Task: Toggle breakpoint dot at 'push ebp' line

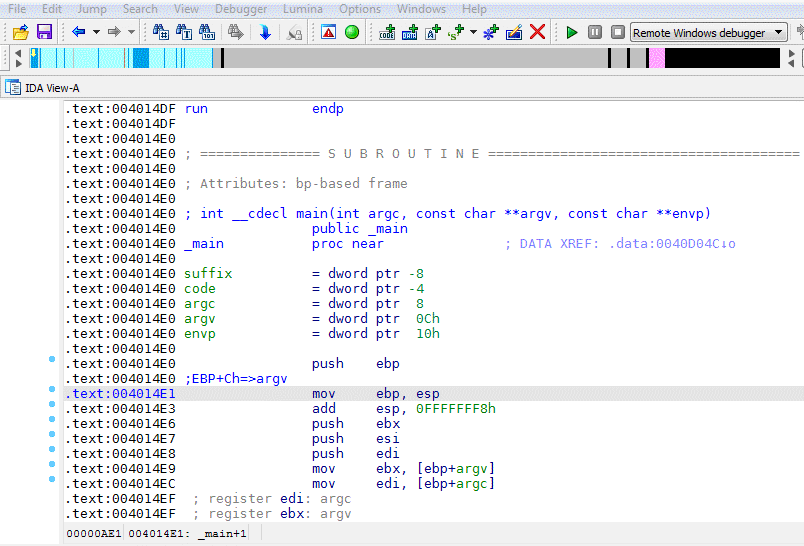Action: click(x=52, y=359)
